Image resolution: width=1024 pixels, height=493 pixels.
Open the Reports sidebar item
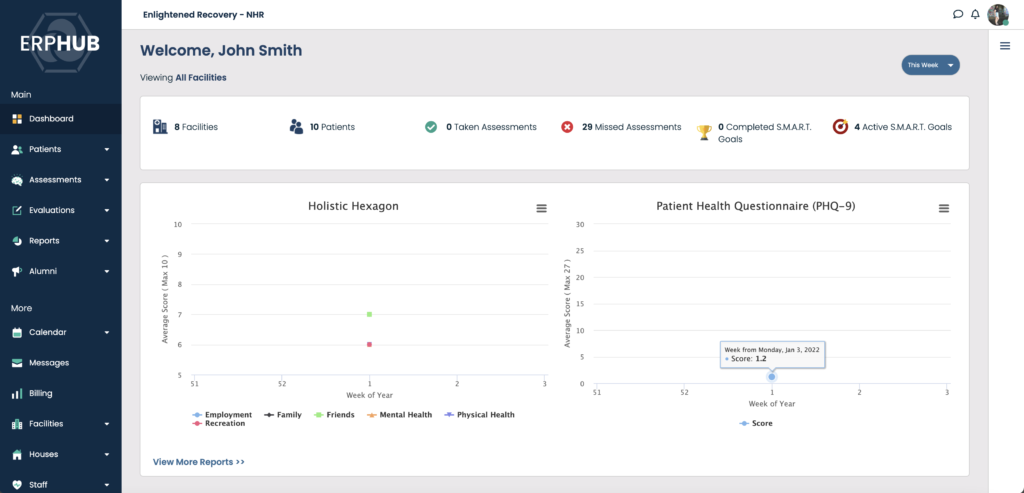coord(61,241)
